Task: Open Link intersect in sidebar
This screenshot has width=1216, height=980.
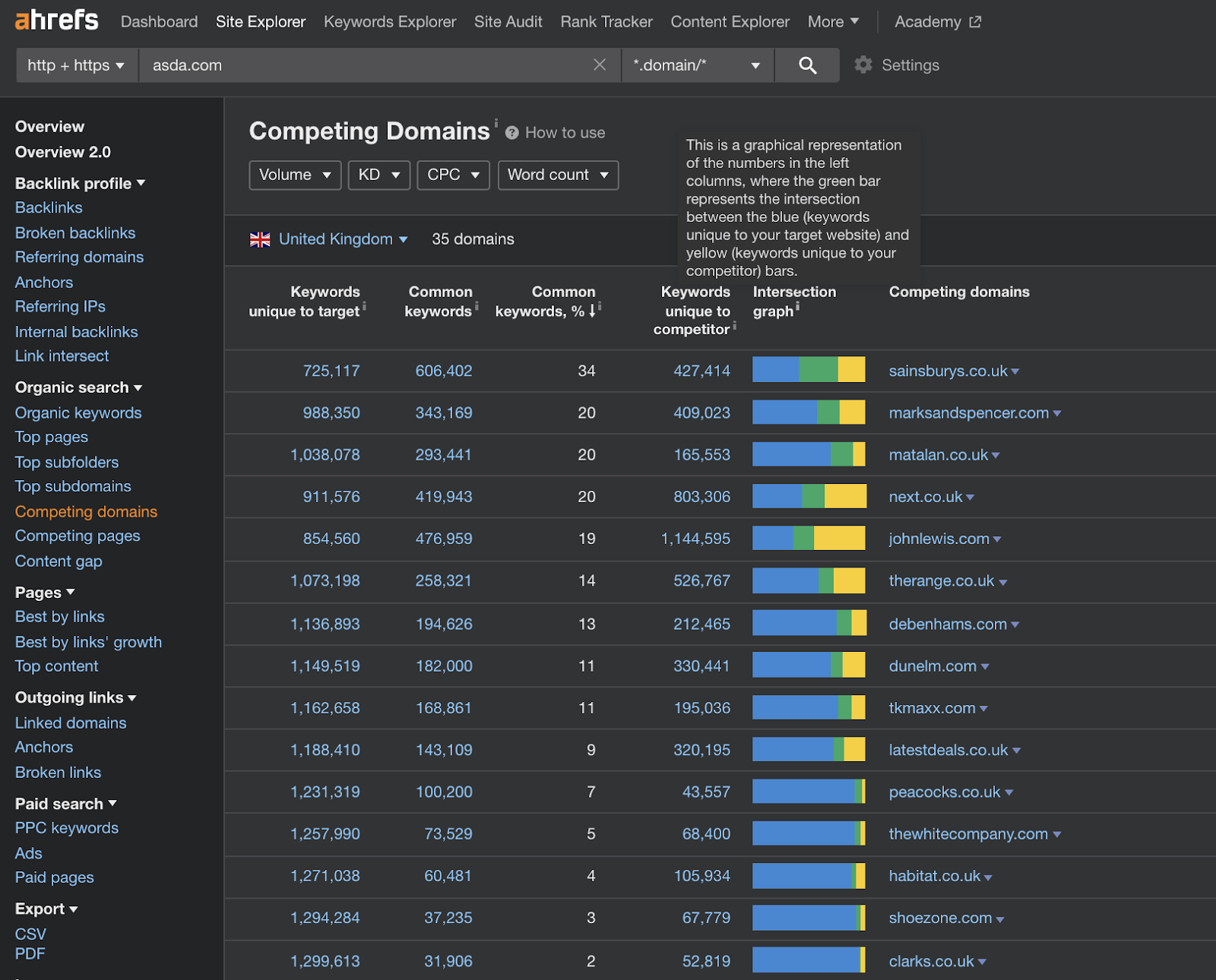Action: point(62,356)
